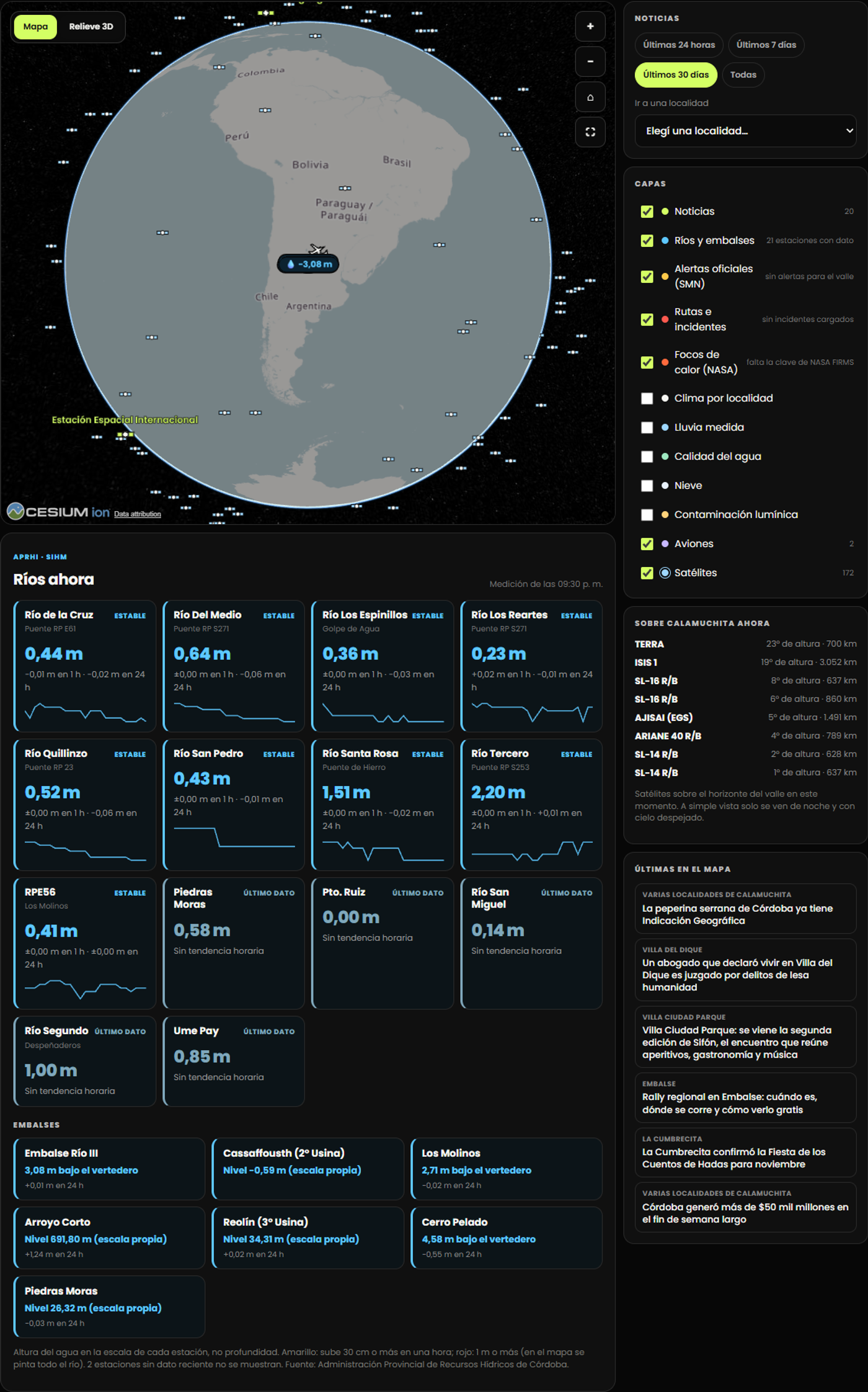Open Cerro Pelado reservoir card
The image size is (868, 1392).
[x=507, y=1238]
